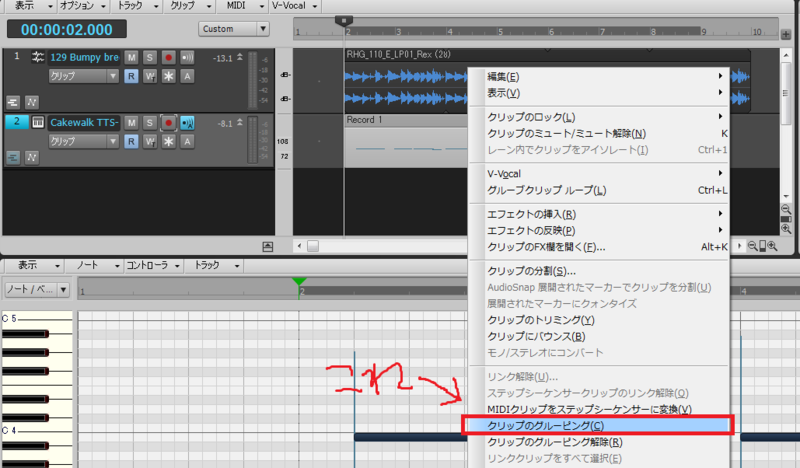Click horizontal scrollbar thumb in track view
Screen dimensions: 800x468
(x=313, y=246)
